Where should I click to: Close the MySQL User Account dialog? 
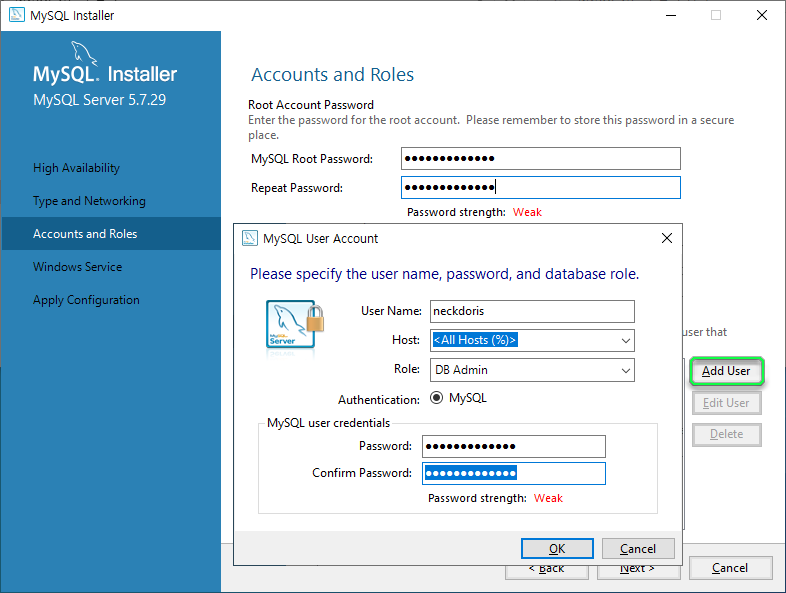pos(667,238)
